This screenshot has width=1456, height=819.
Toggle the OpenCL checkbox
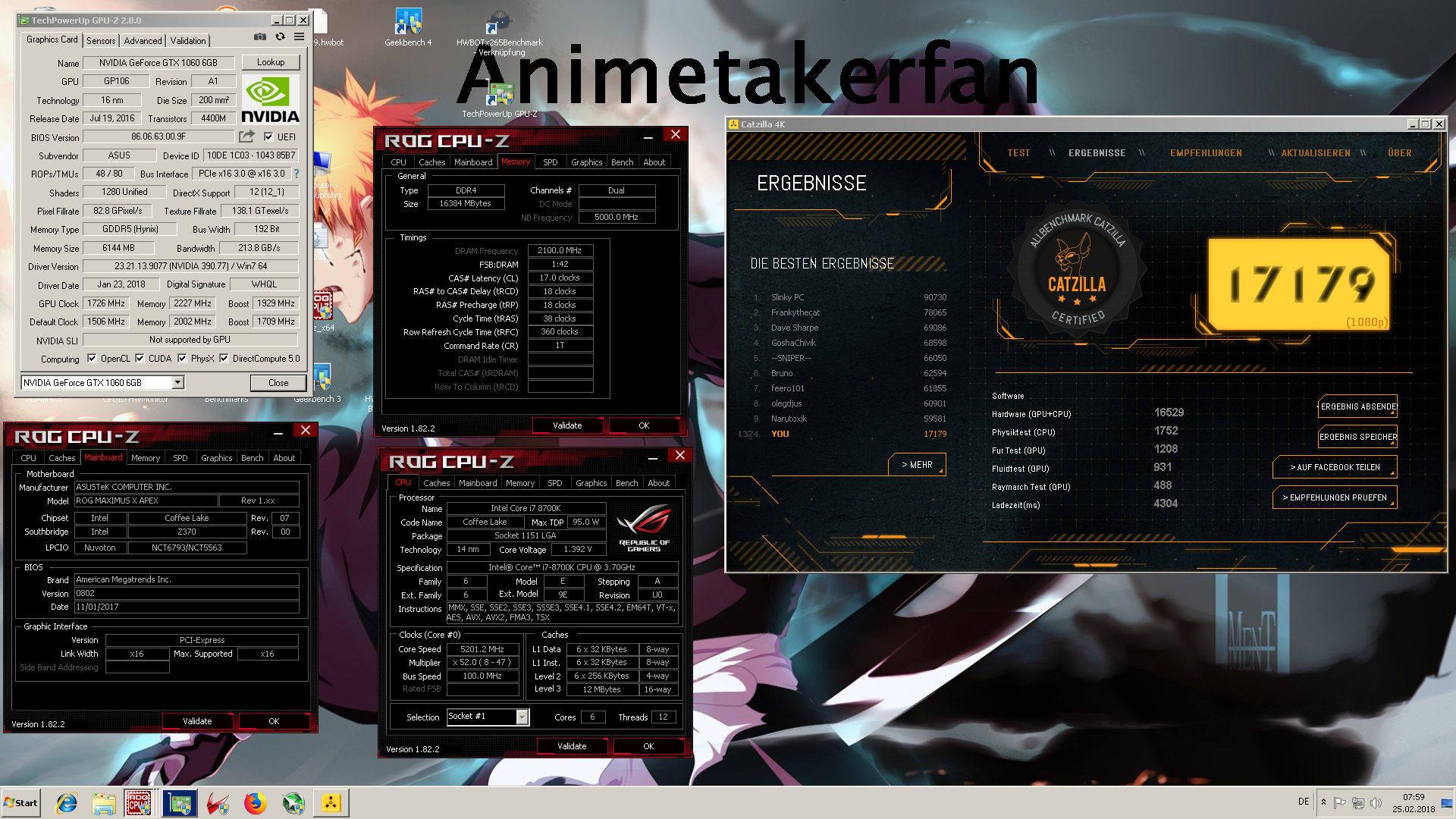92,359
